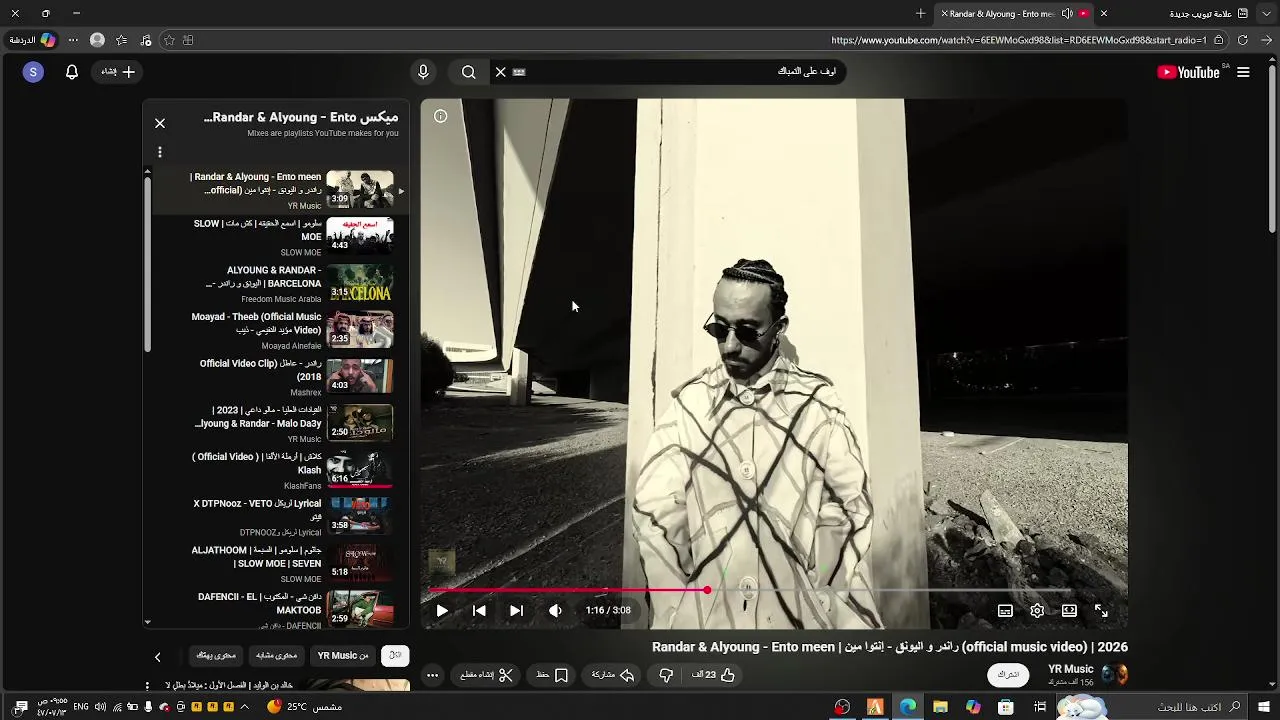Image resolution: width=1280 pixels, height=720 pixels.
Task: Play the paused video
Action: pyautogui.click(x=442, y=611)
